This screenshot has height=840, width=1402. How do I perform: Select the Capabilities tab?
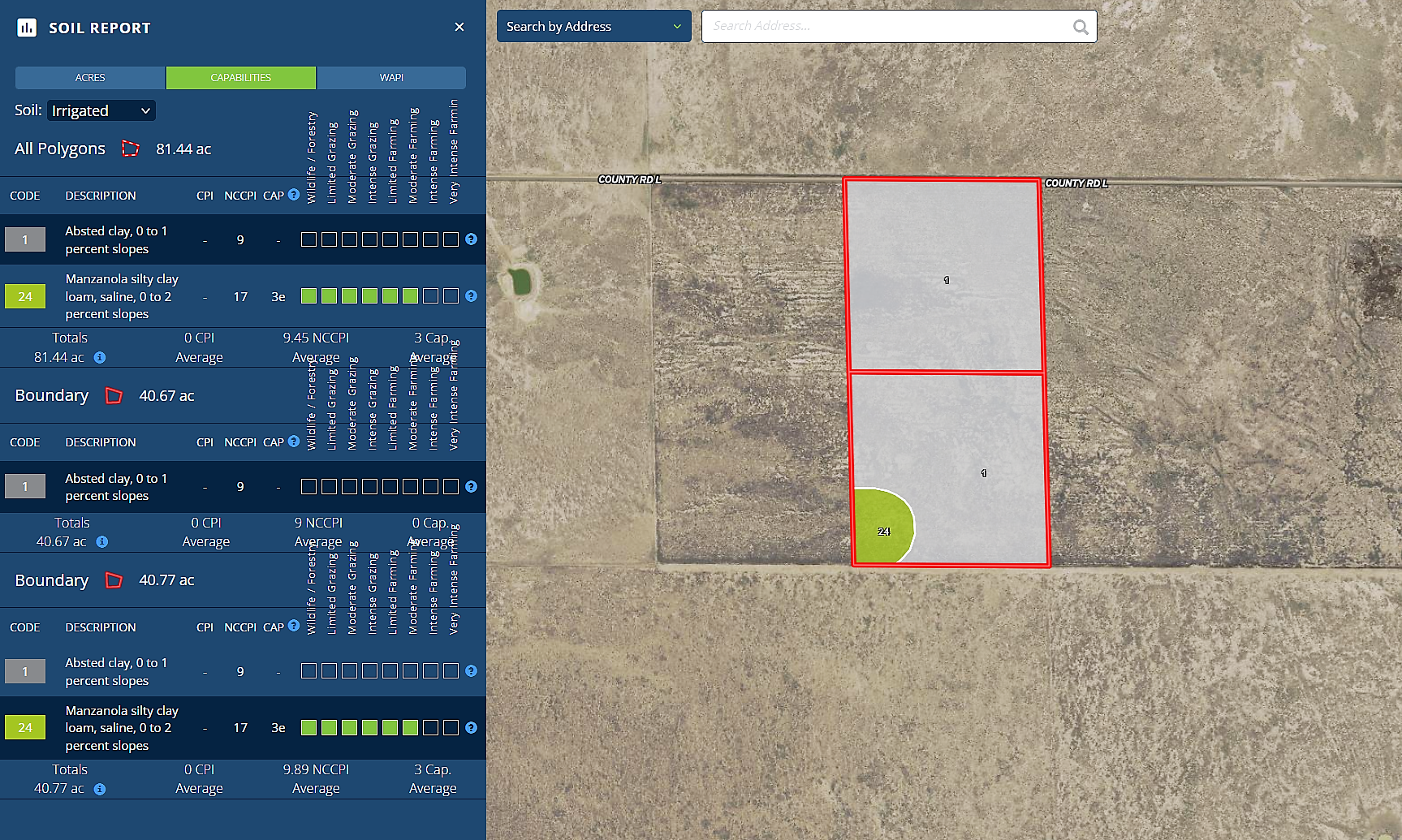pyautogui.click(x=241, y=78)
